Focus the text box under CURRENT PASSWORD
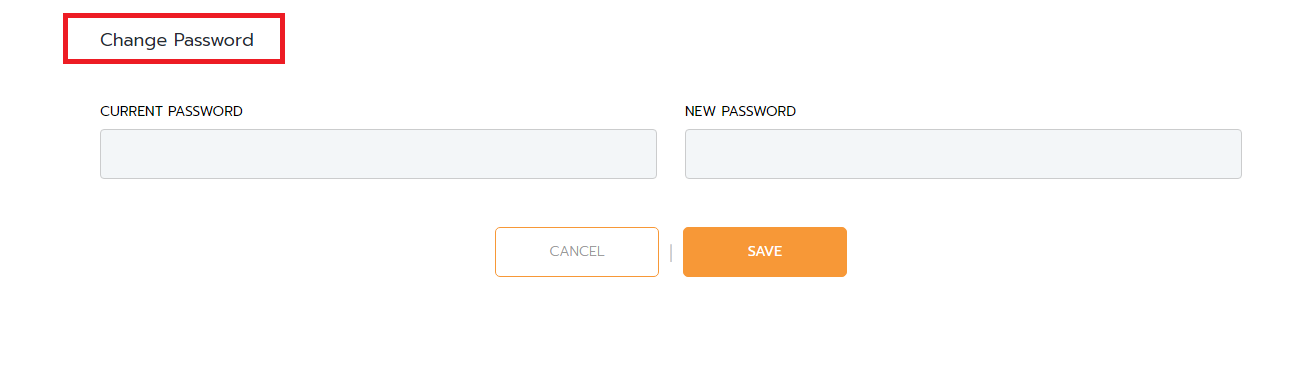 [378, 154]
